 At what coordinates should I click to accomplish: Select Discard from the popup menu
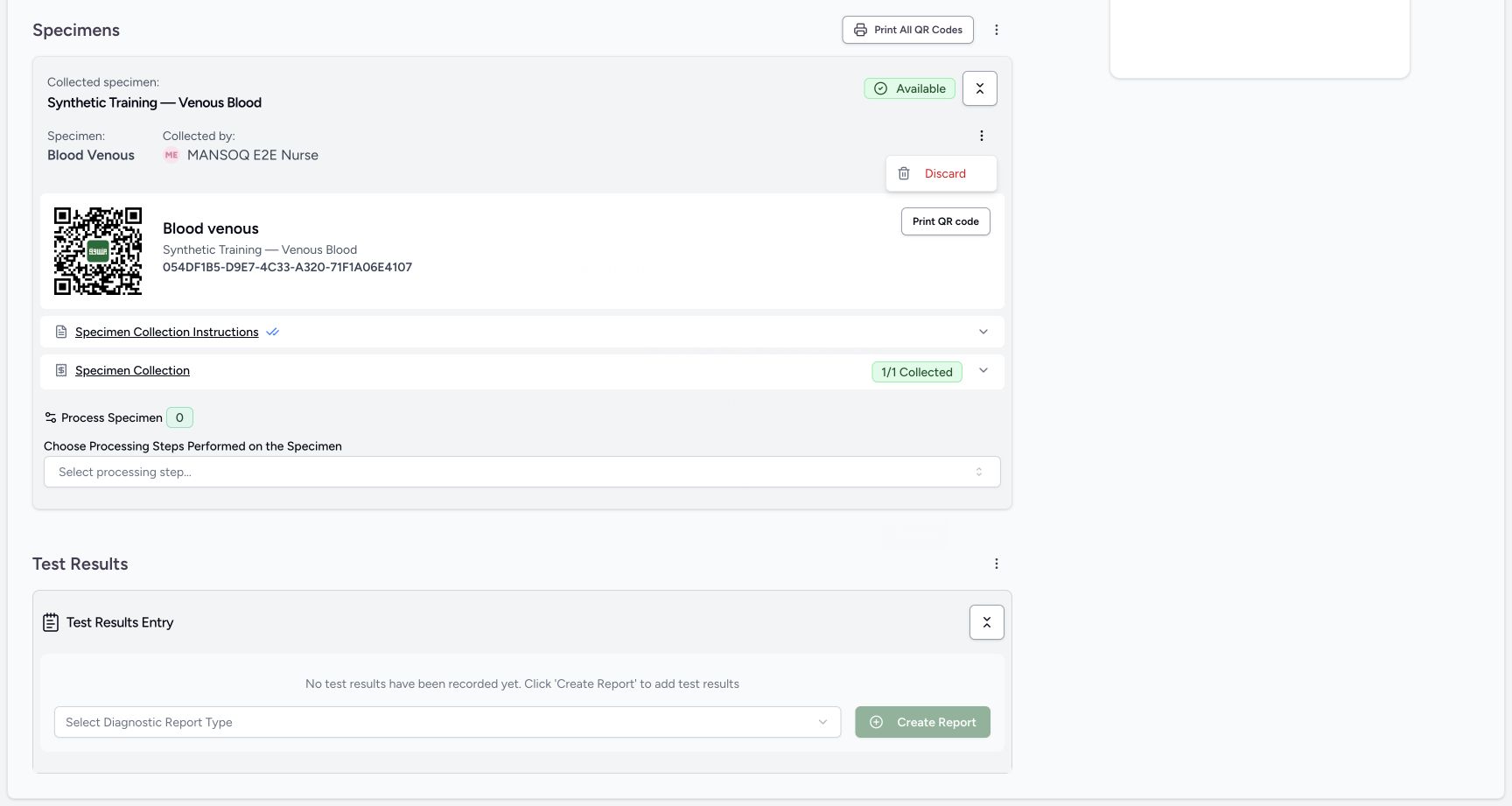(941, 173)
